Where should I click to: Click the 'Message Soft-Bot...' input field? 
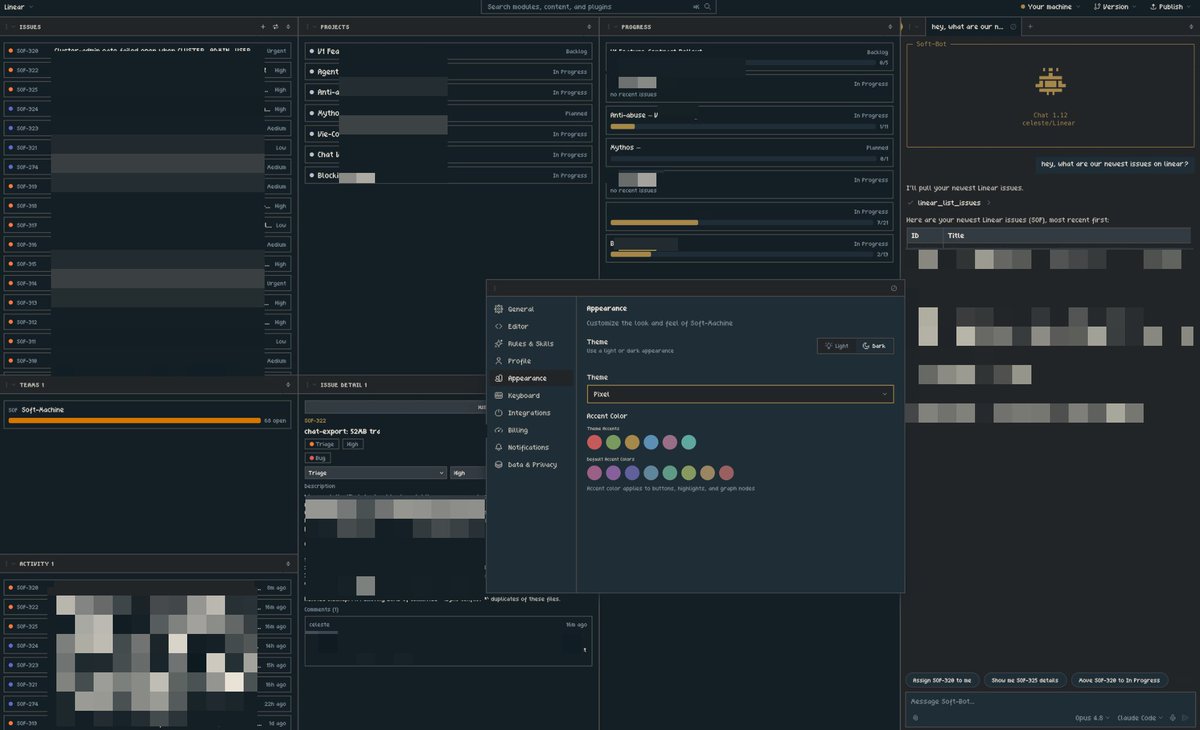[1049, 701]
